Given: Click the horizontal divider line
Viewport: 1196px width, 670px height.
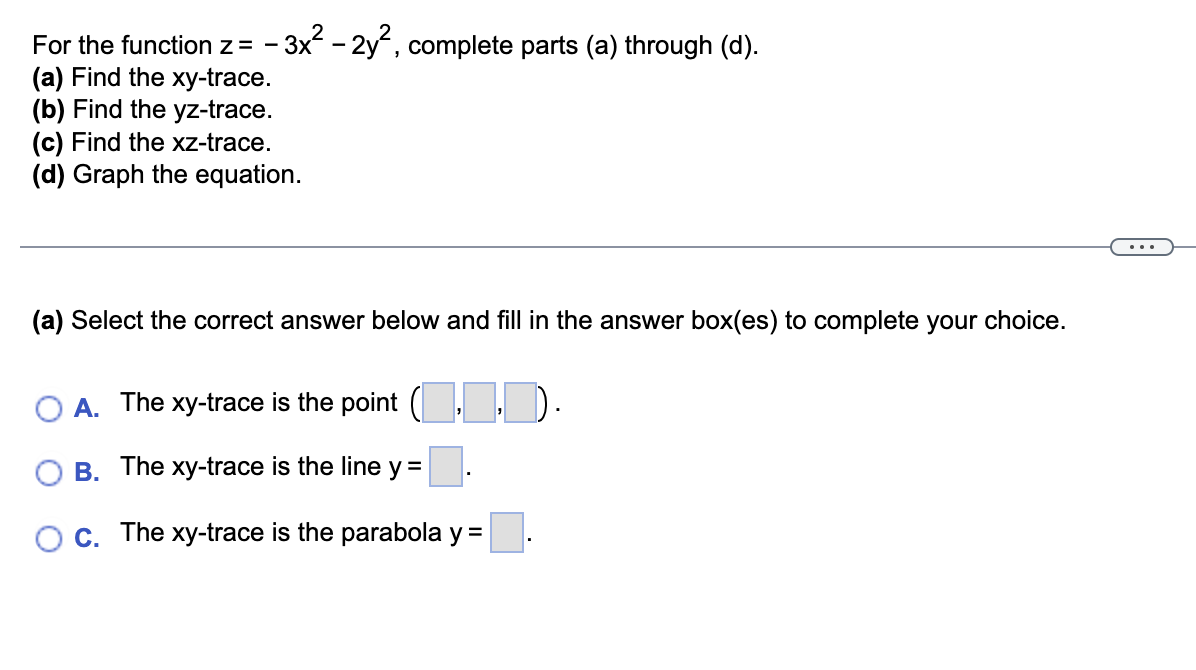Looking at the screenshot, I should [550, 246].
